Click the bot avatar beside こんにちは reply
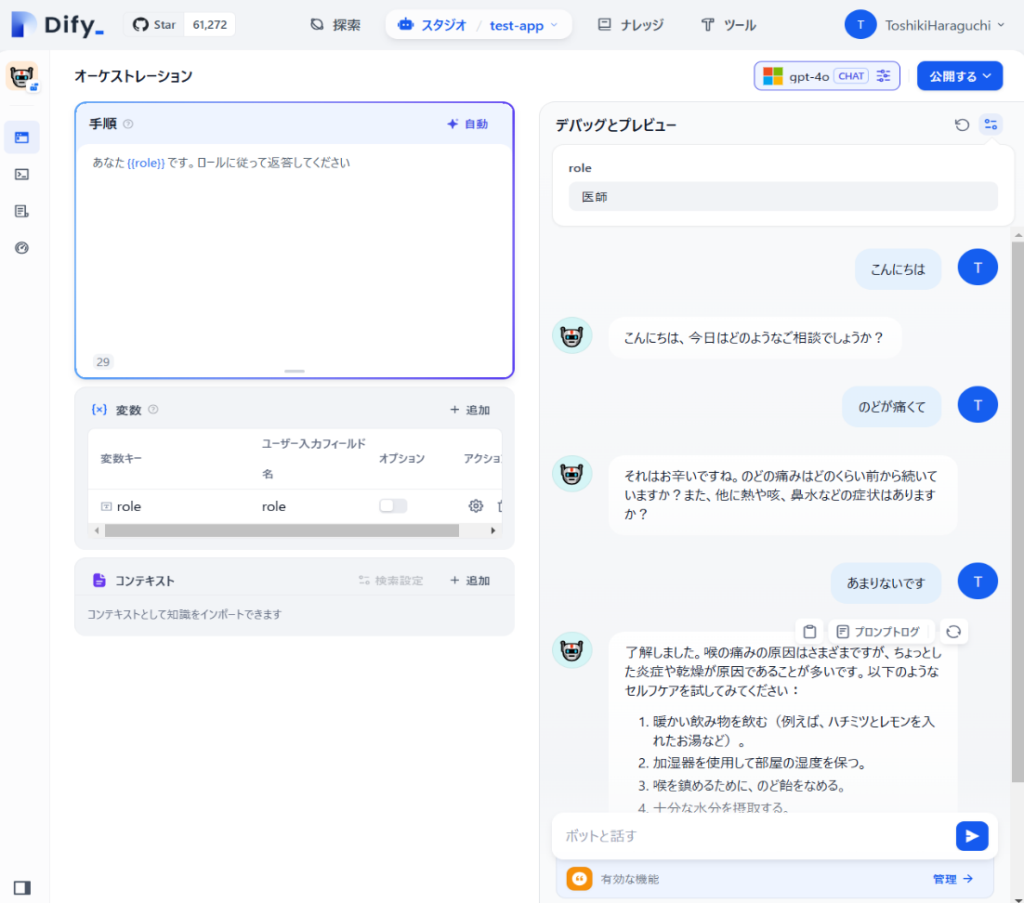 (x=572, y=336)
